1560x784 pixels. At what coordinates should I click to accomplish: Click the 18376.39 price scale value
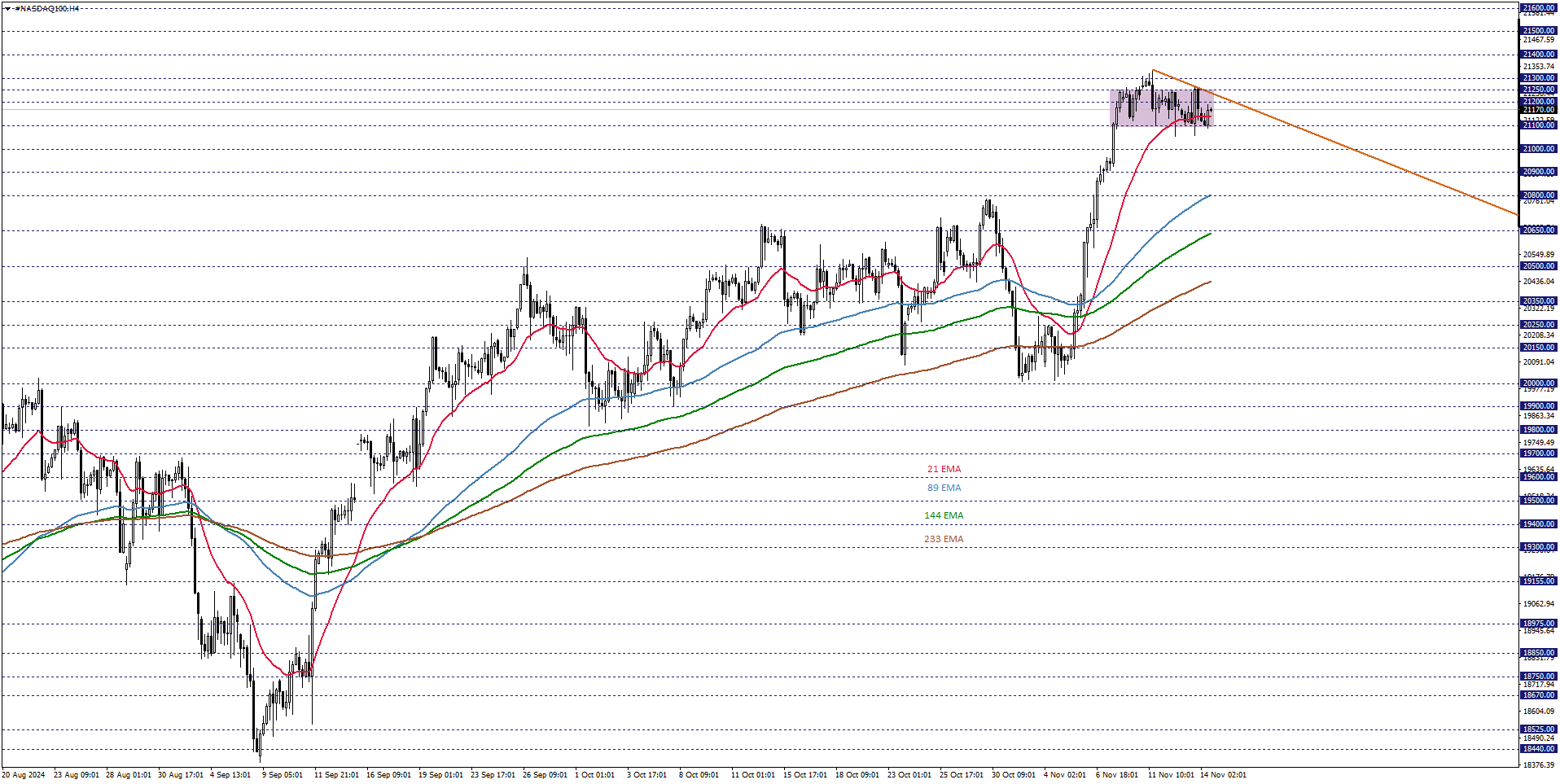(1539, 765)
